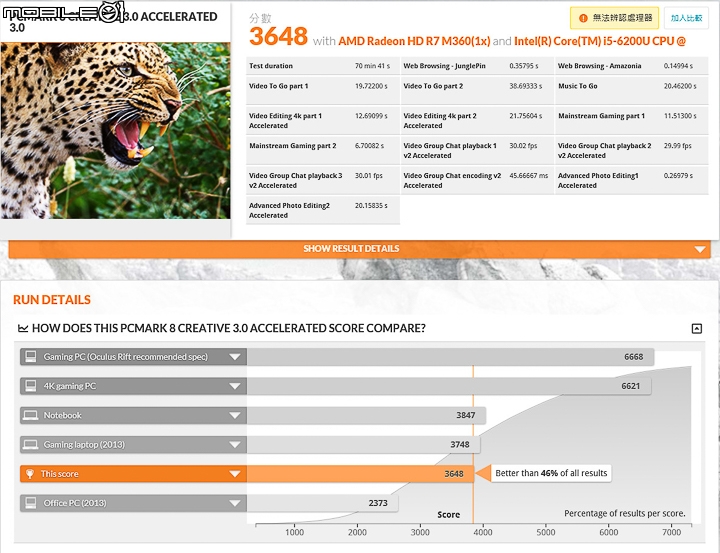
Task: Click the 3748 Gaming laptop bar value
Action: pos(460,445)
